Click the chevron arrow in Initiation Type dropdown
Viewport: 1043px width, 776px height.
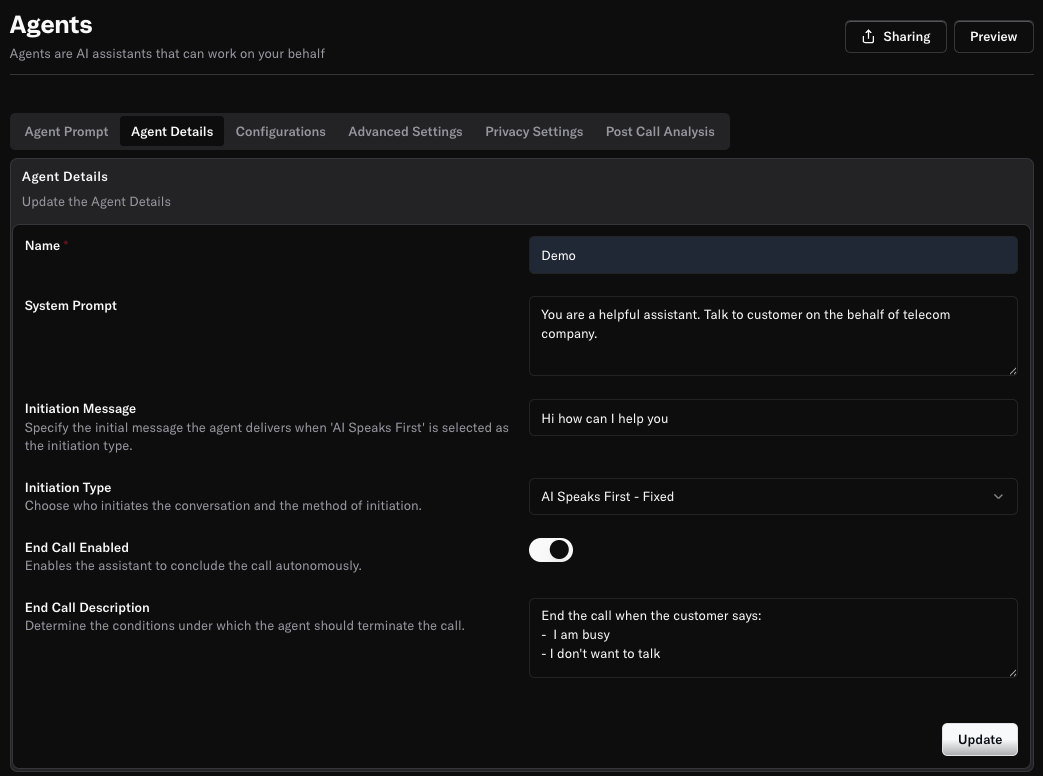click(x=998, y=497)
